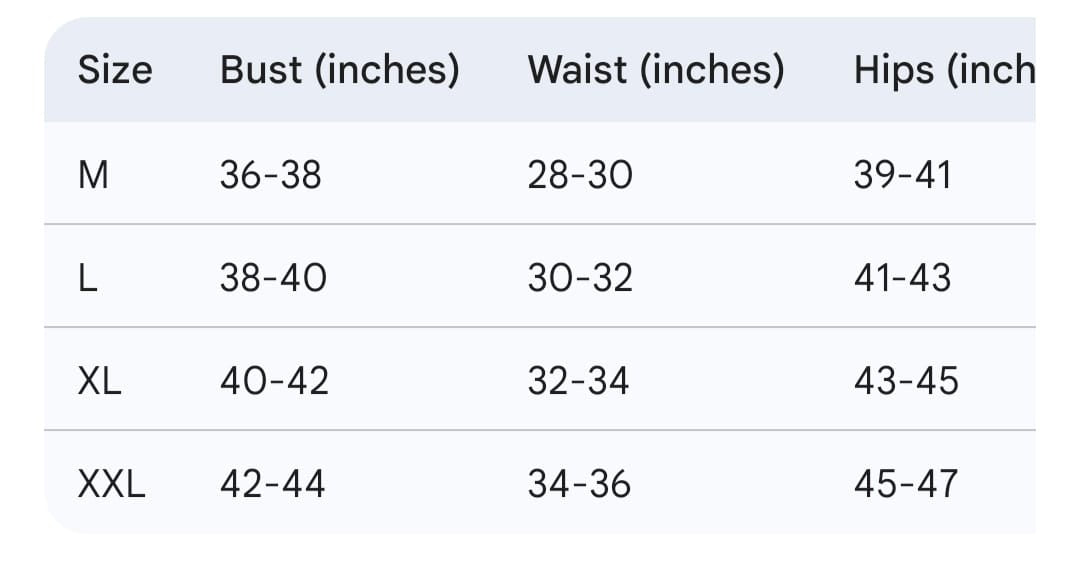Screen dimensions: 1080x563
Task: Click waist value 34-36
Action: (x=579, y=484)
